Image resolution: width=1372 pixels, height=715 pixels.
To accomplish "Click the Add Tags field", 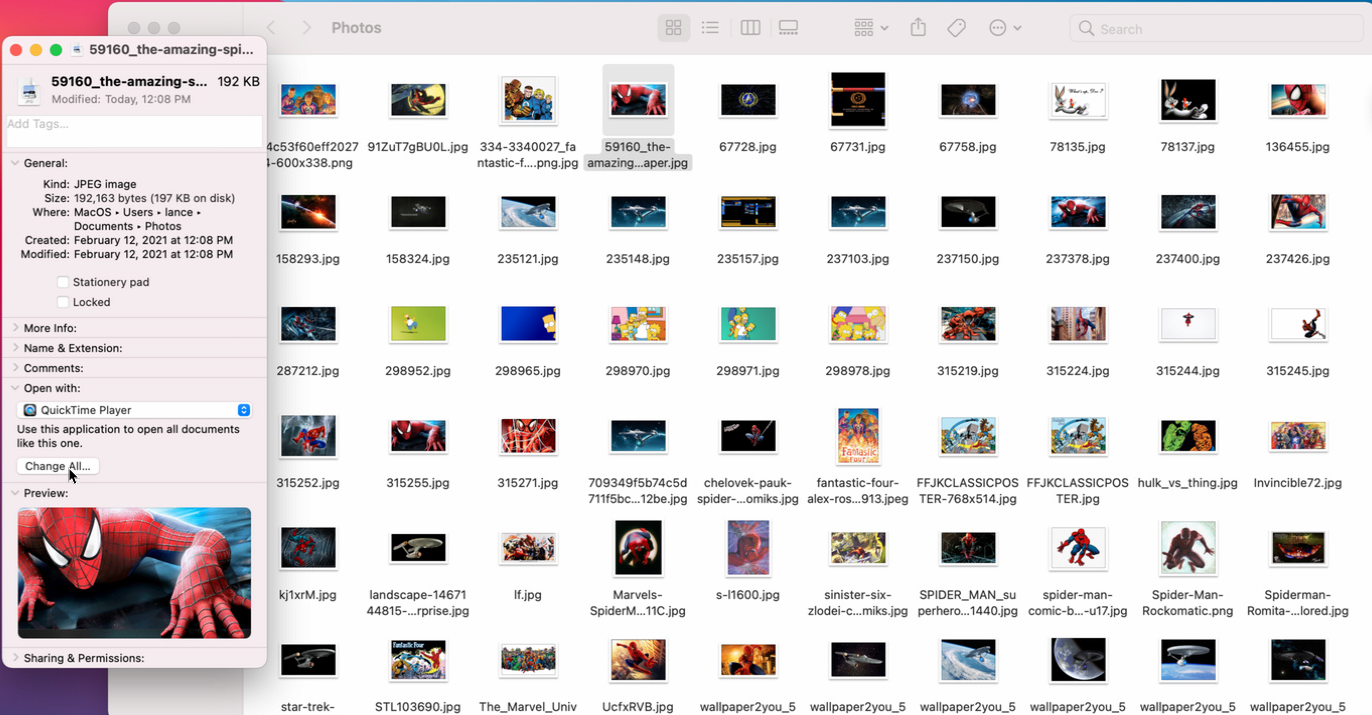I will [134, 131].
